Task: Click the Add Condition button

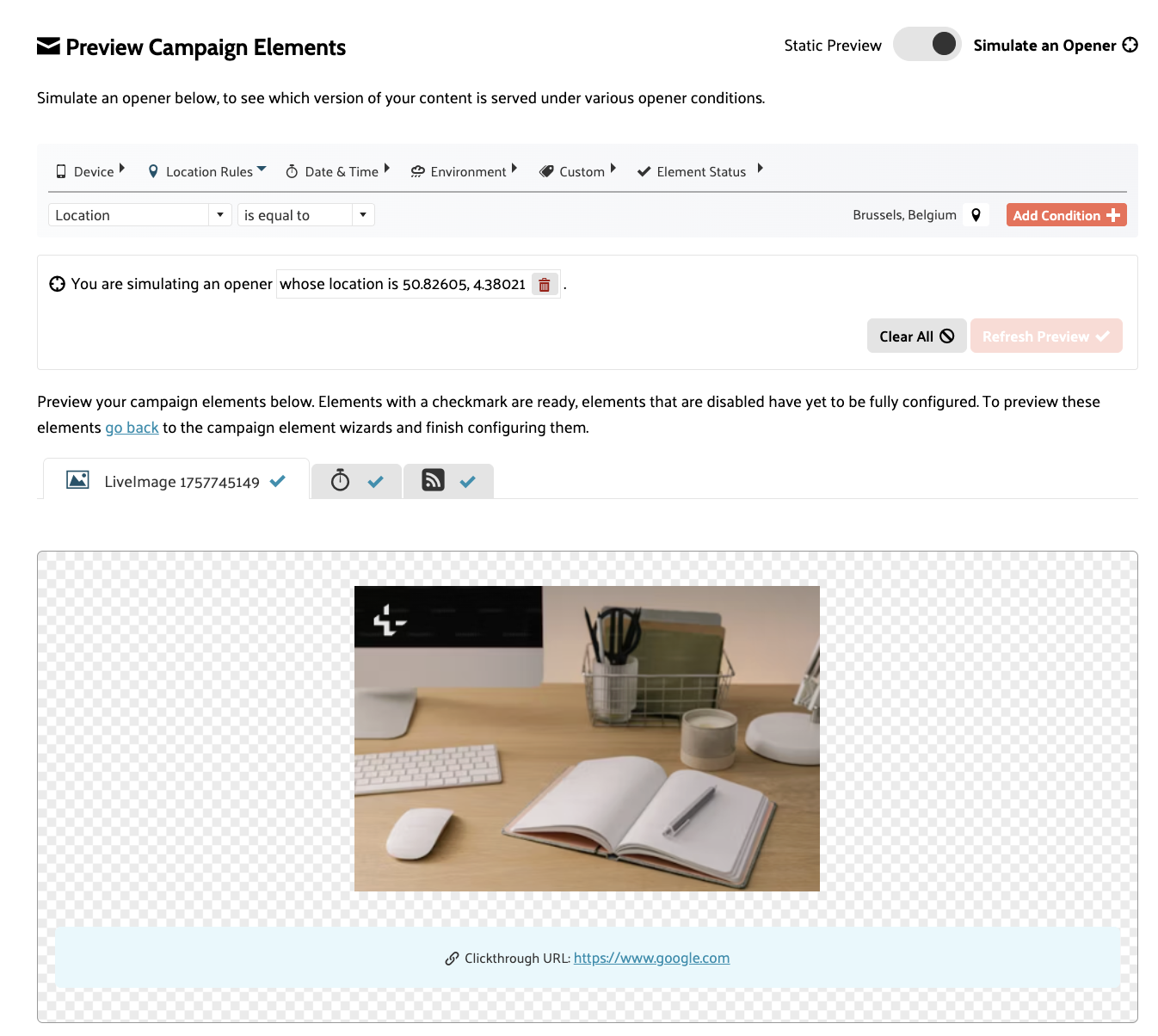Action: pyautogui.click(x=1067, y=215)
